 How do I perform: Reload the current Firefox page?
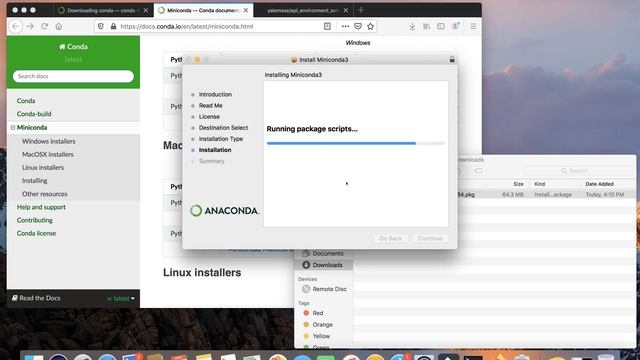click(x=44, y=26)
